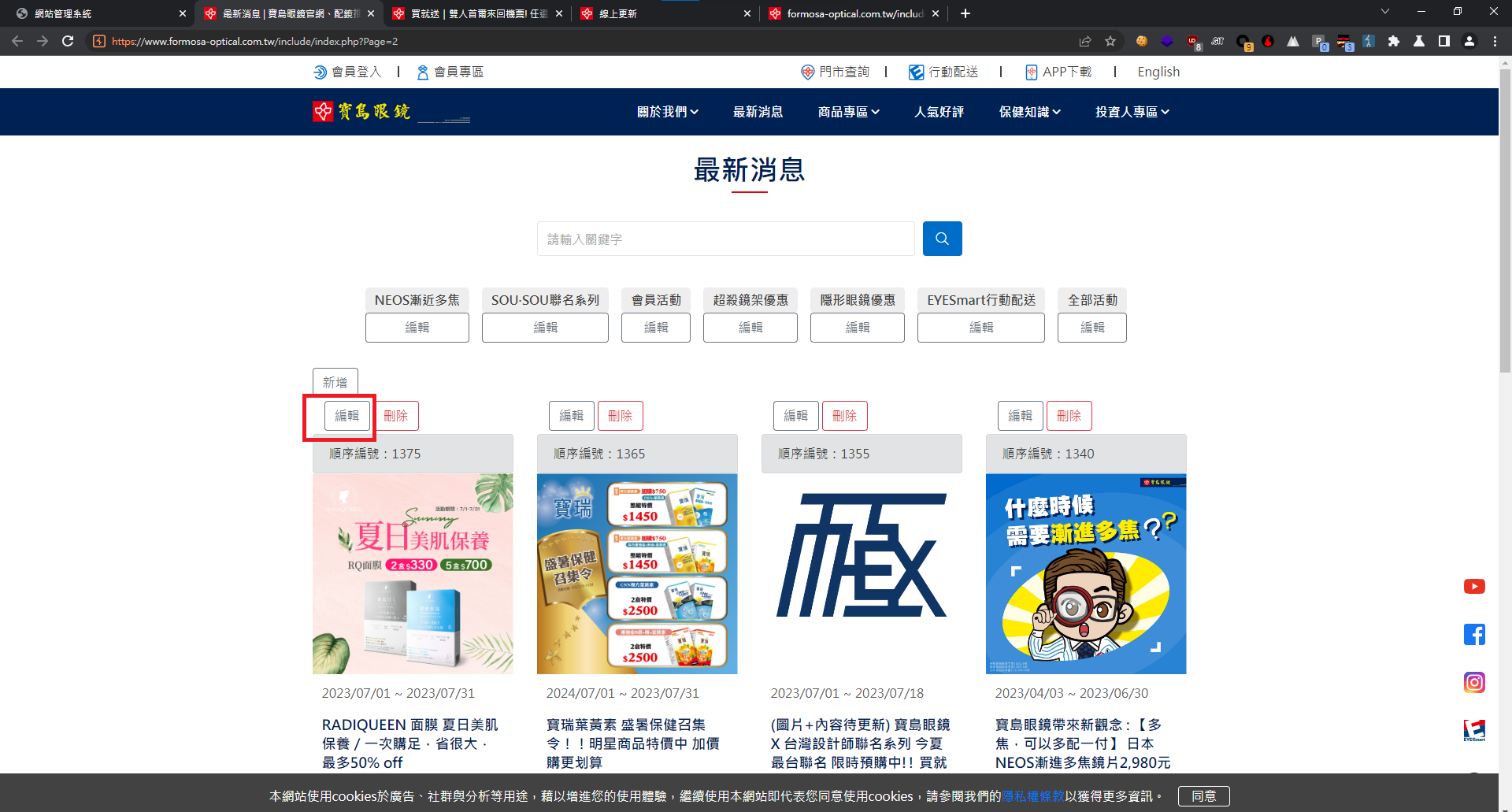Click 刪除 for item 1375
This screenshot has height=812, width=1512.
click(x=396, y=416)
